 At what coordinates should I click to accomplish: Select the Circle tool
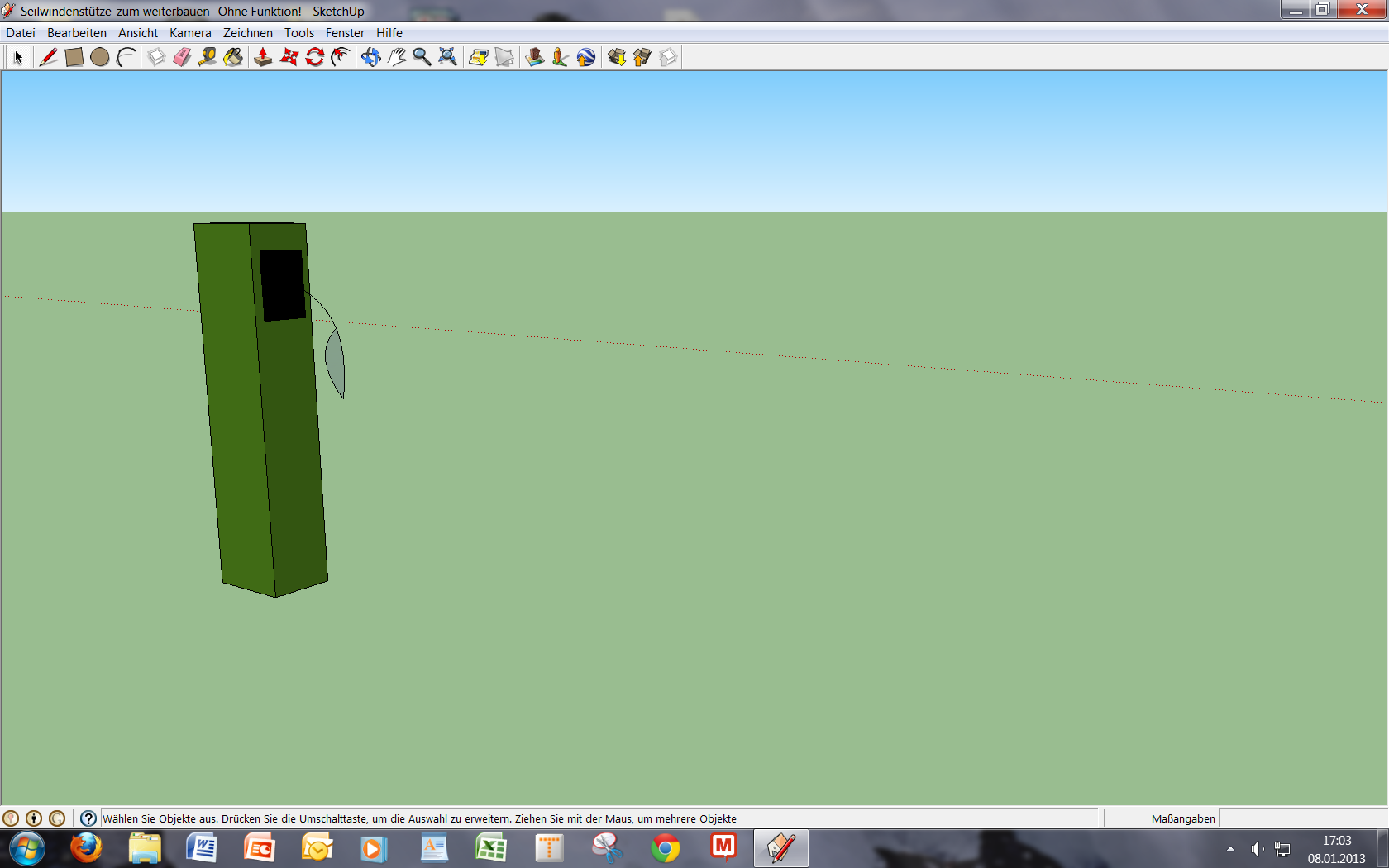(100, 57)
